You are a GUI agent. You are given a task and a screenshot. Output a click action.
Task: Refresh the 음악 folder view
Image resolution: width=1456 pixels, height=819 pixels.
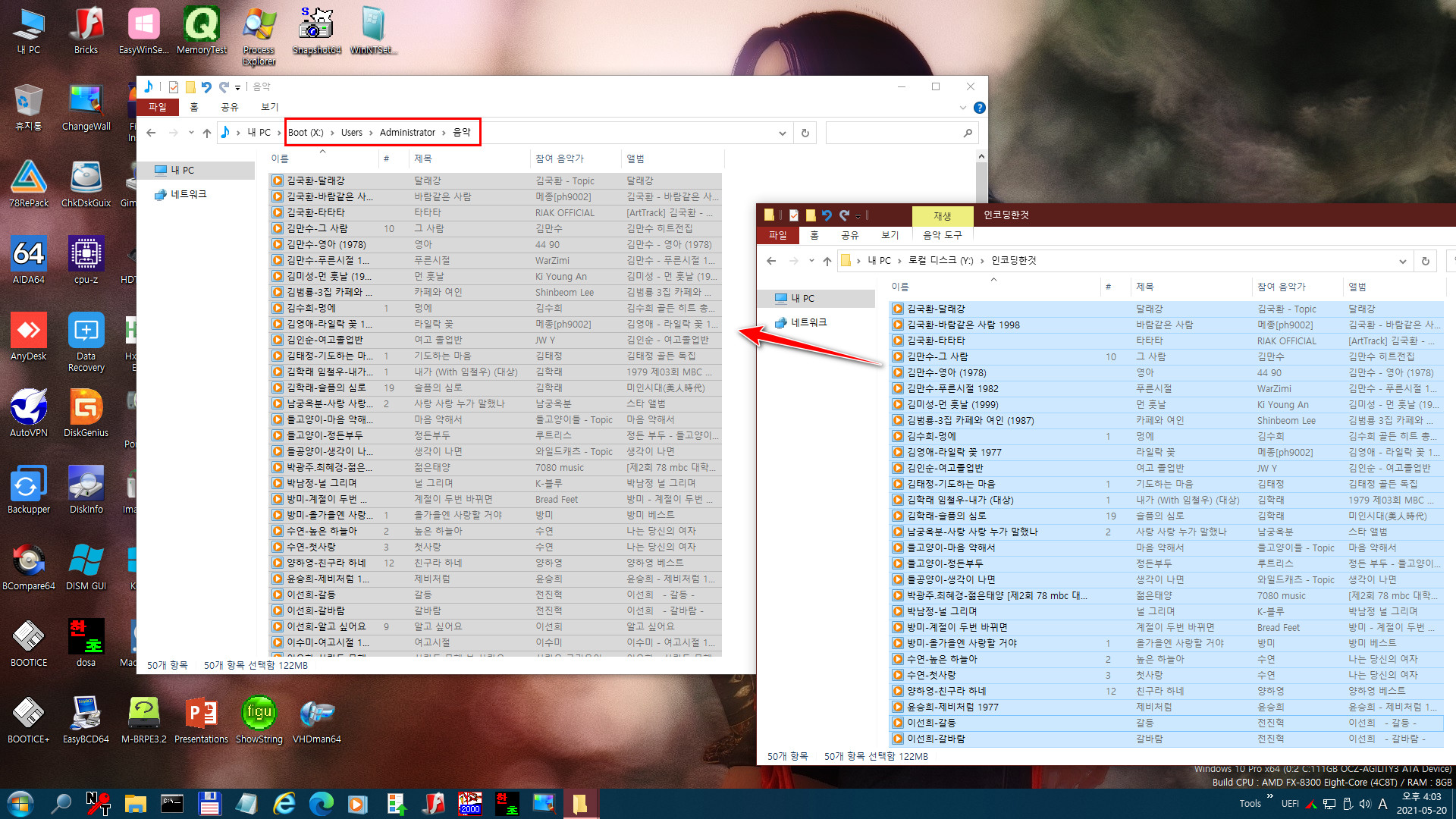805,133
